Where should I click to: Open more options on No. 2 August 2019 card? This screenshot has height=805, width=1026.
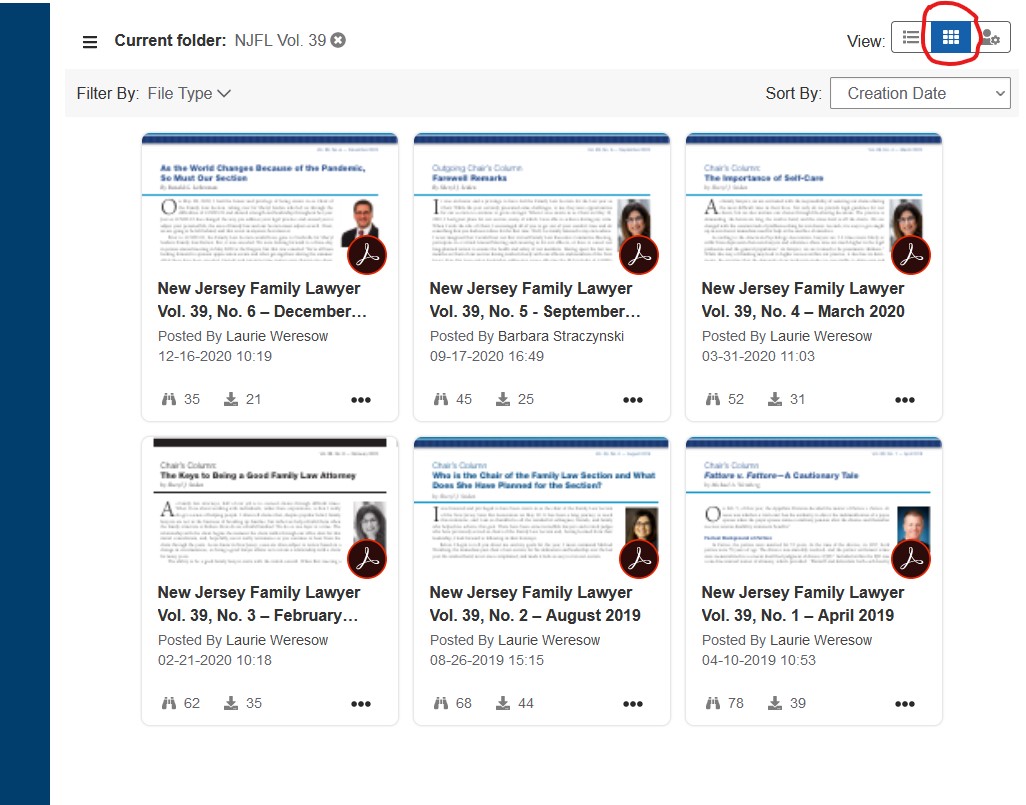pos(633,704)
